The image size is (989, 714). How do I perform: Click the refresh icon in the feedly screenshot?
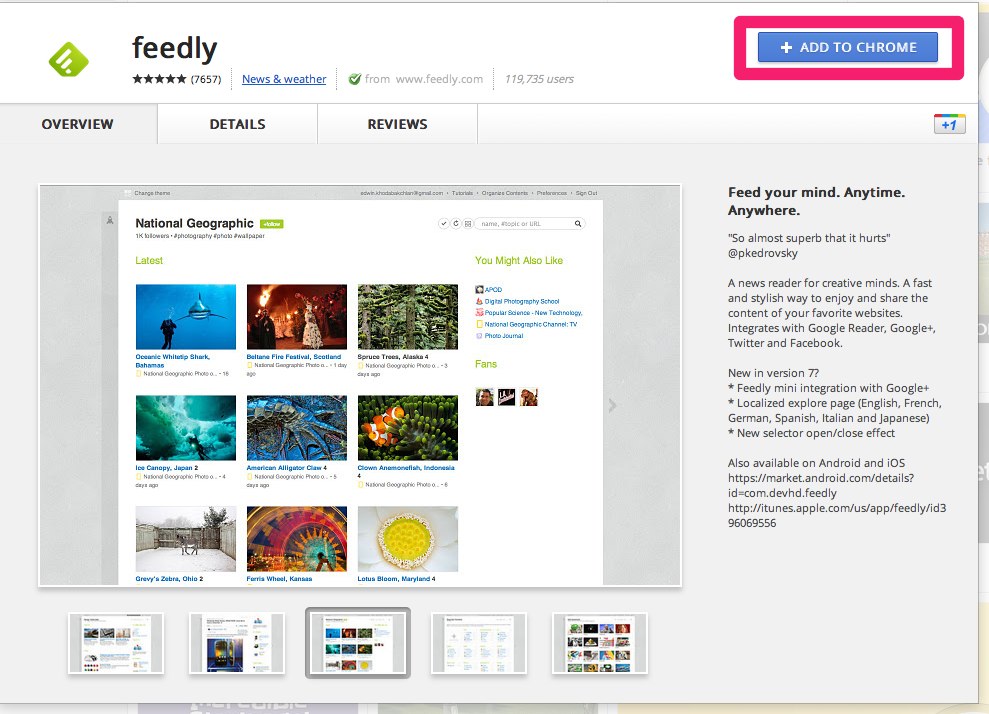coord(456,224)
